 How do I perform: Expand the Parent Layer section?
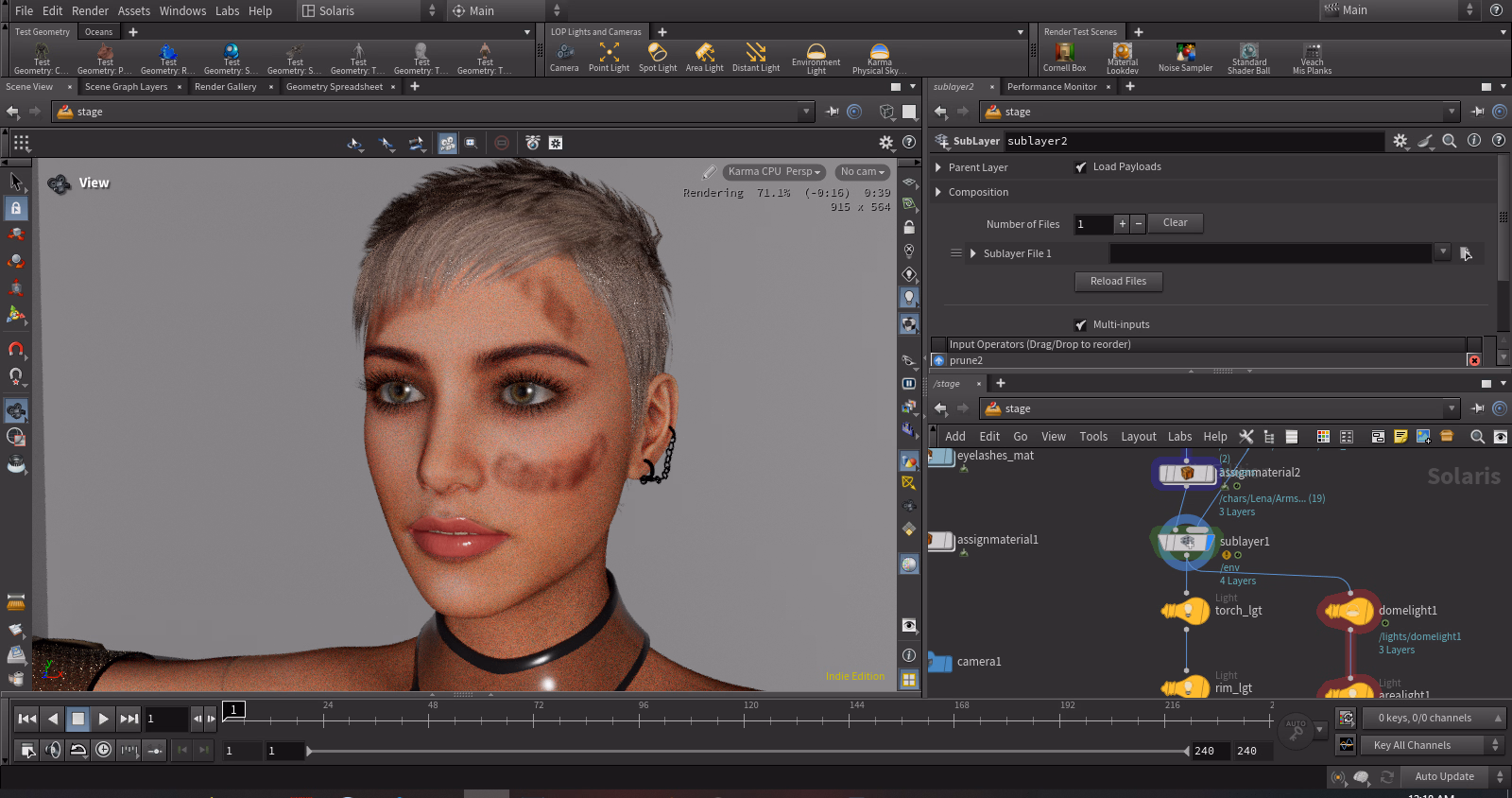pyautogui.click(x=938, y=167)
